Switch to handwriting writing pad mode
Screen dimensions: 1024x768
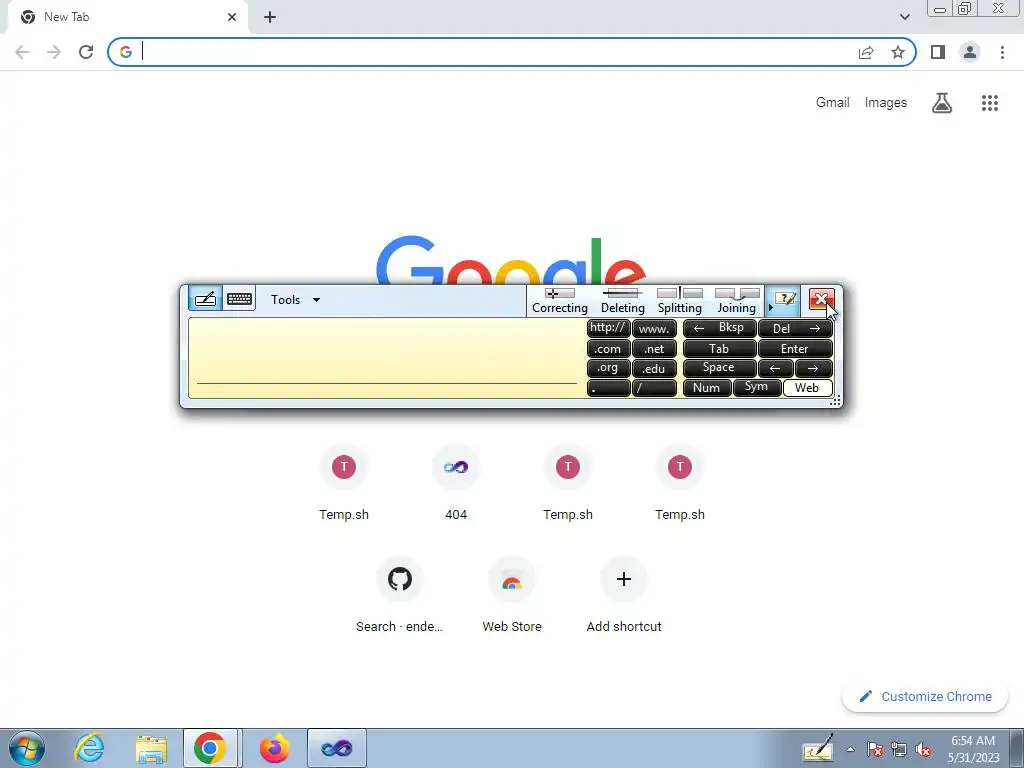coord(205,299)
